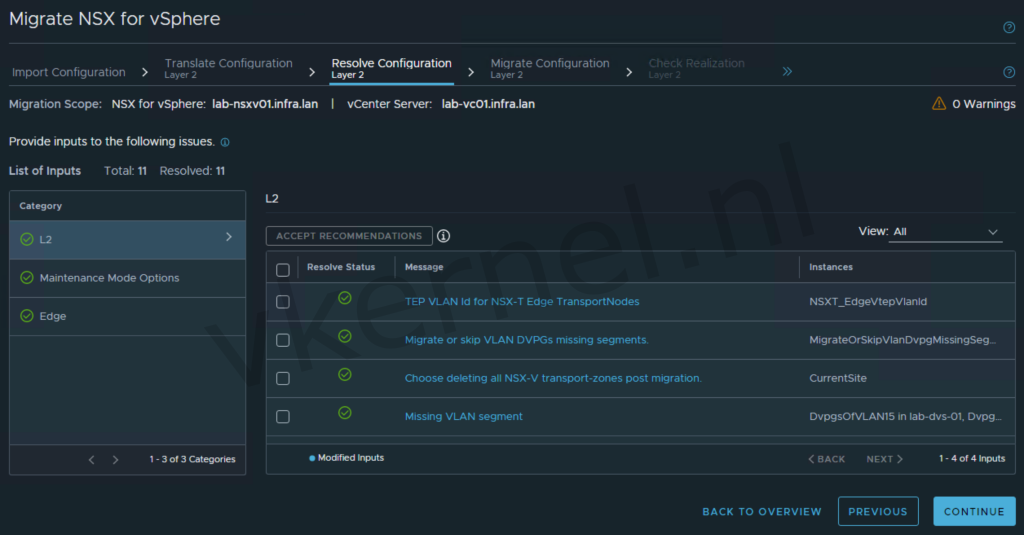Image resolution: width=1024 pixels, height=535 pixels.
Task: Toggle the select-all inputs checkbox
Action: tap(283, 270)
